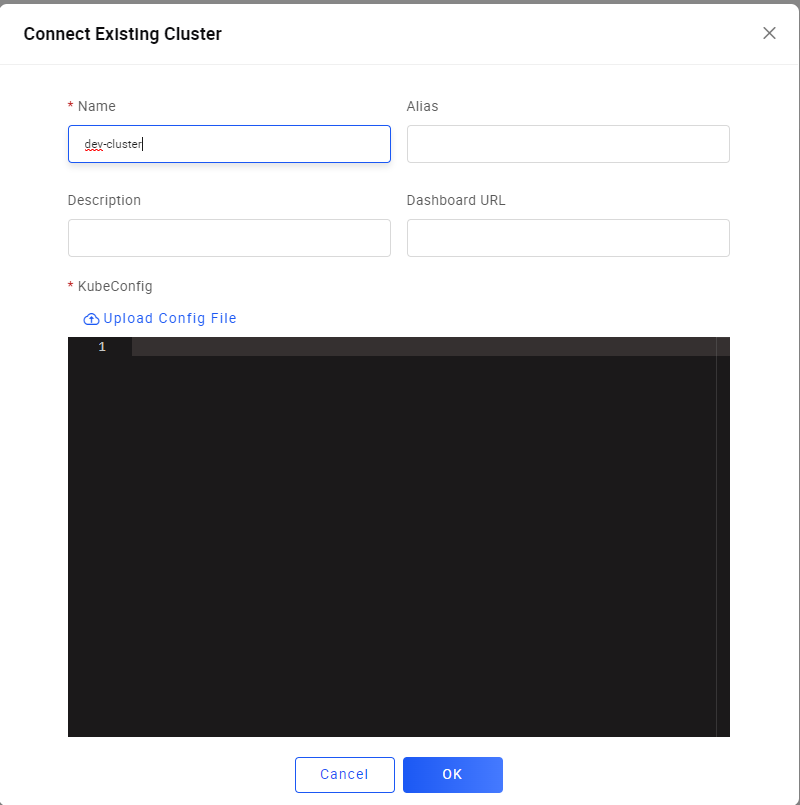Click the Connect Existing Cluster title
800x805 pixels.
[x=123, y=34]
